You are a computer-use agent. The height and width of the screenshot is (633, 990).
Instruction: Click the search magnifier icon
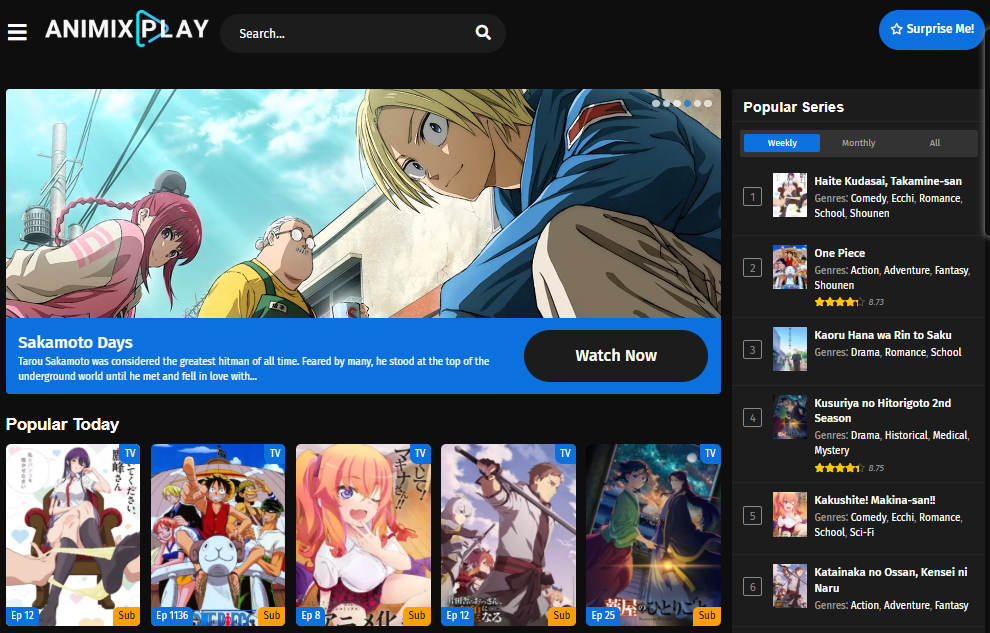[x=483, y=33]
